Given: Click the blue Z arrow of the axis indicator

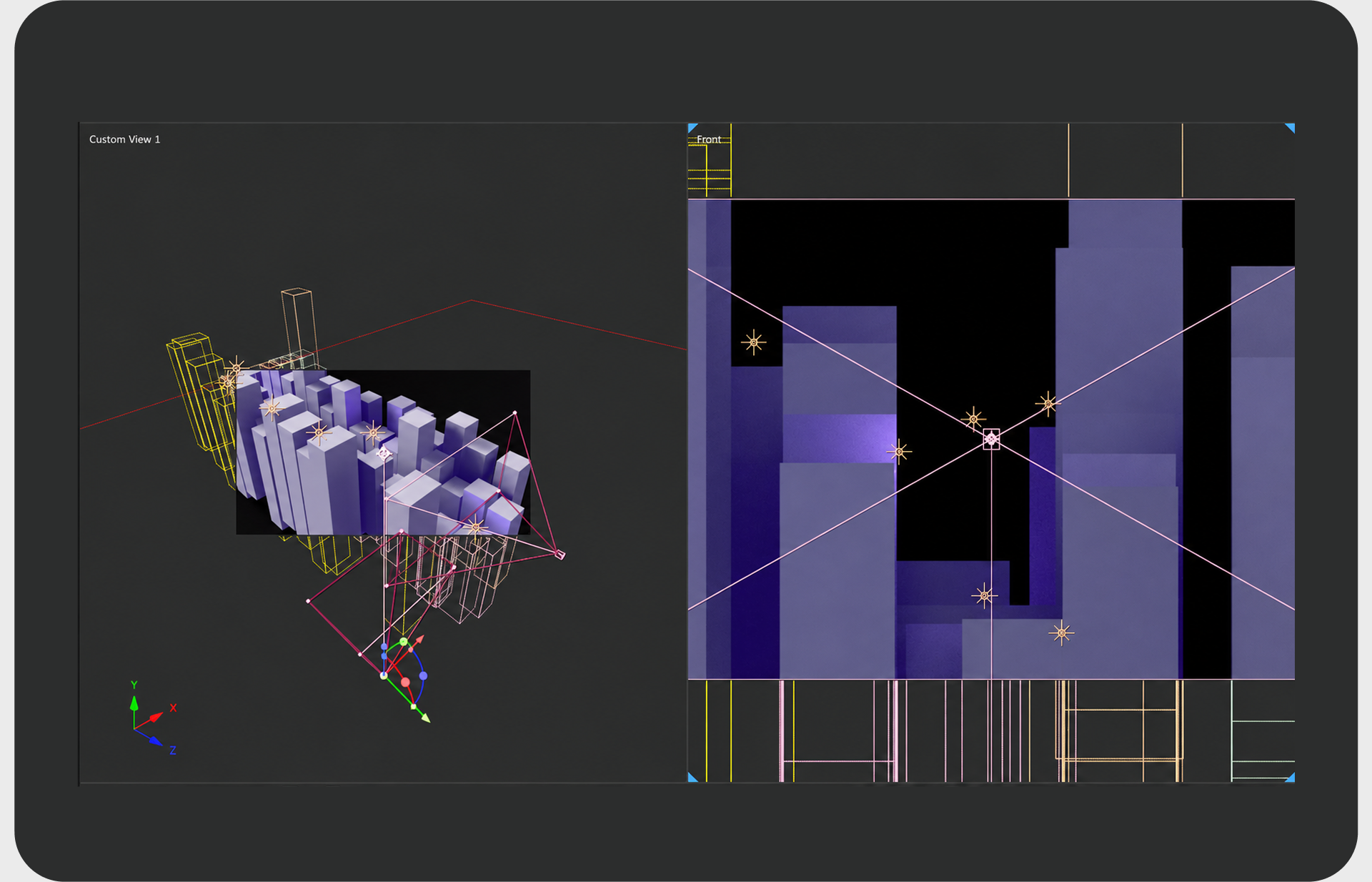Looking at the screenshot, I should pos(155,740).
